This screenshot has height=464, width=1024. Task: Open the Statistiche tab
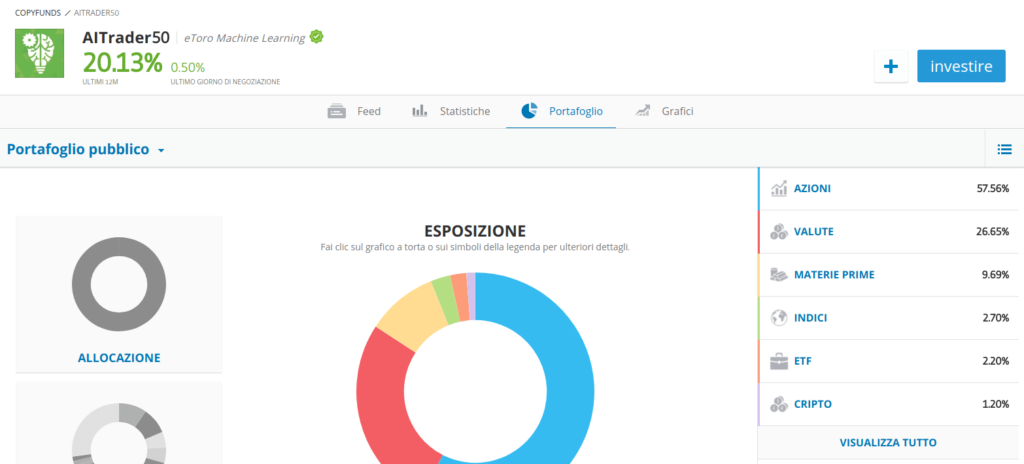(x=451, y=112)
